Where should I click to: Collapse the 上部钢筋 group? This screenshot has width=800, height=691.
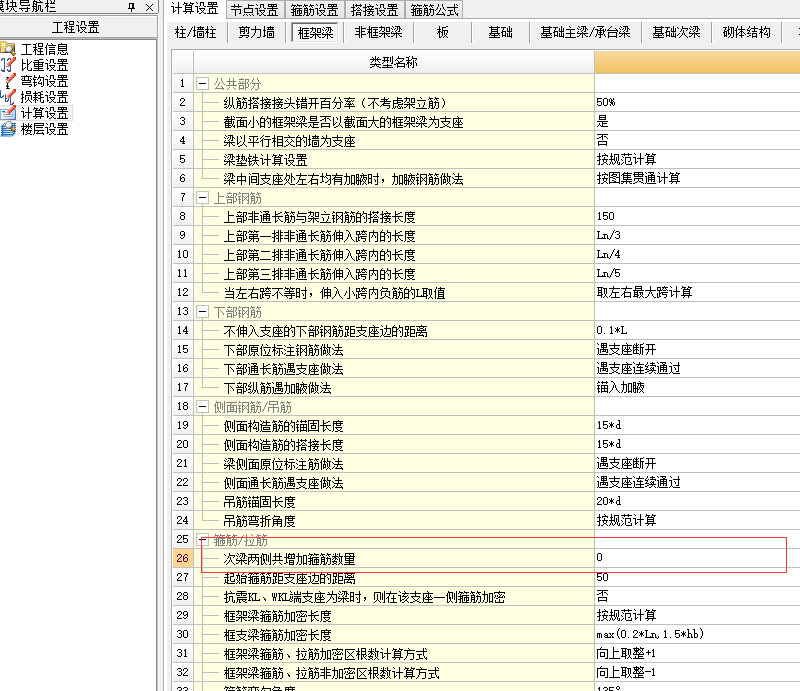coord(203,198)
